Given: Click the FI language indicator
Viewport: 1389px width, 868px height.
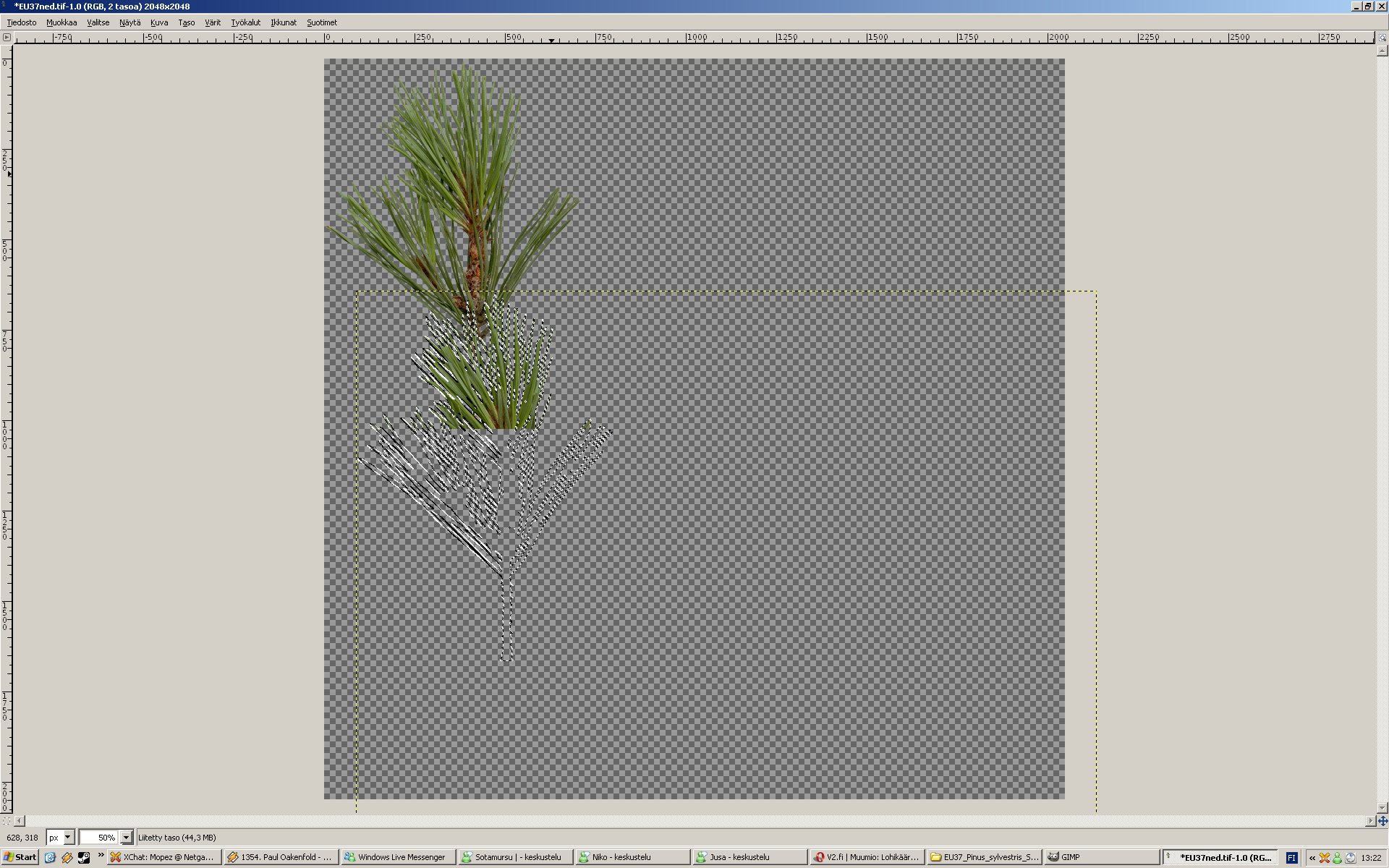Looking at the screenshot, I should [x=1291, y=857].
